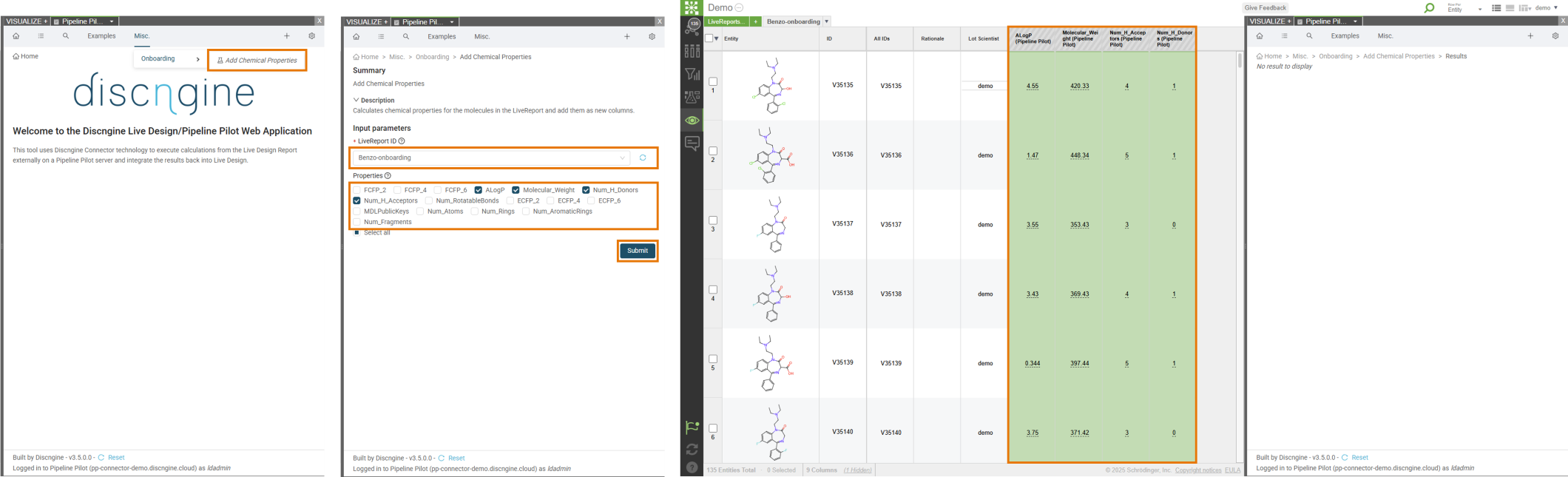Image resolution: width=1568 pixels, height=477 pixels.
Task: Uncheck the Molecular_Weight property checkbox
Action: [516, 190]
